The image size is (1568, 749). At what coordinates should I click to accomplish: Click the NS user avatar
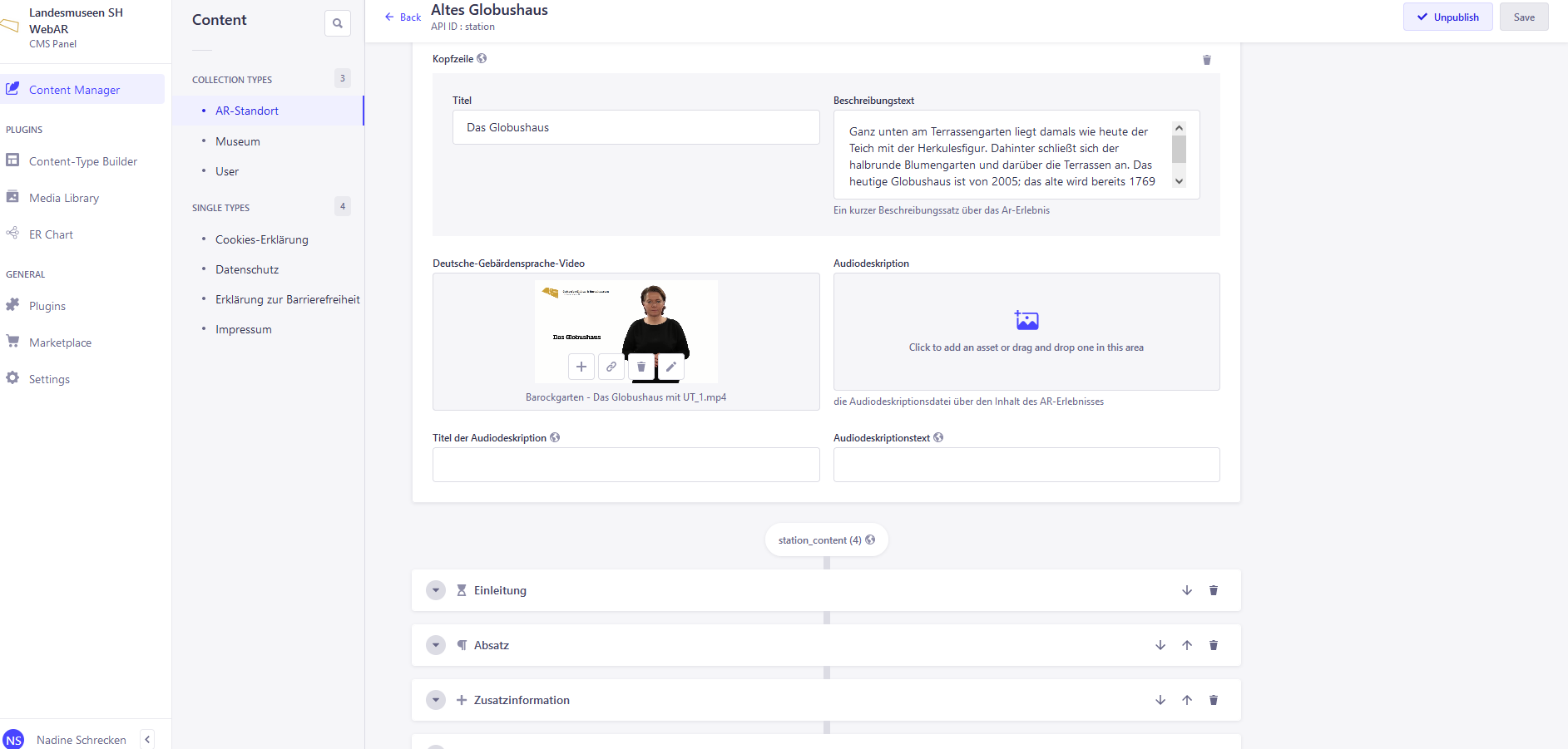click(13, 740)
